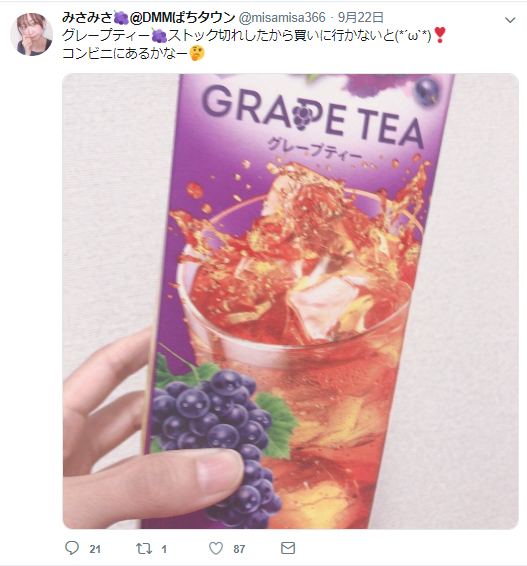Open the tweet options chevron menu
The height and width of the screenshot is (566, 527).
(x=510, y=20)
